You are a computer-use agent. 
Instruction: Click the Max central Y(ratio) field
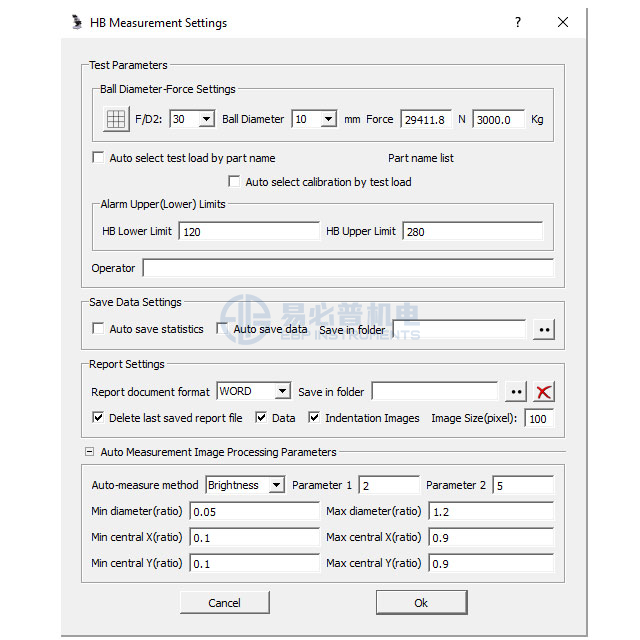tap(491, 564)
